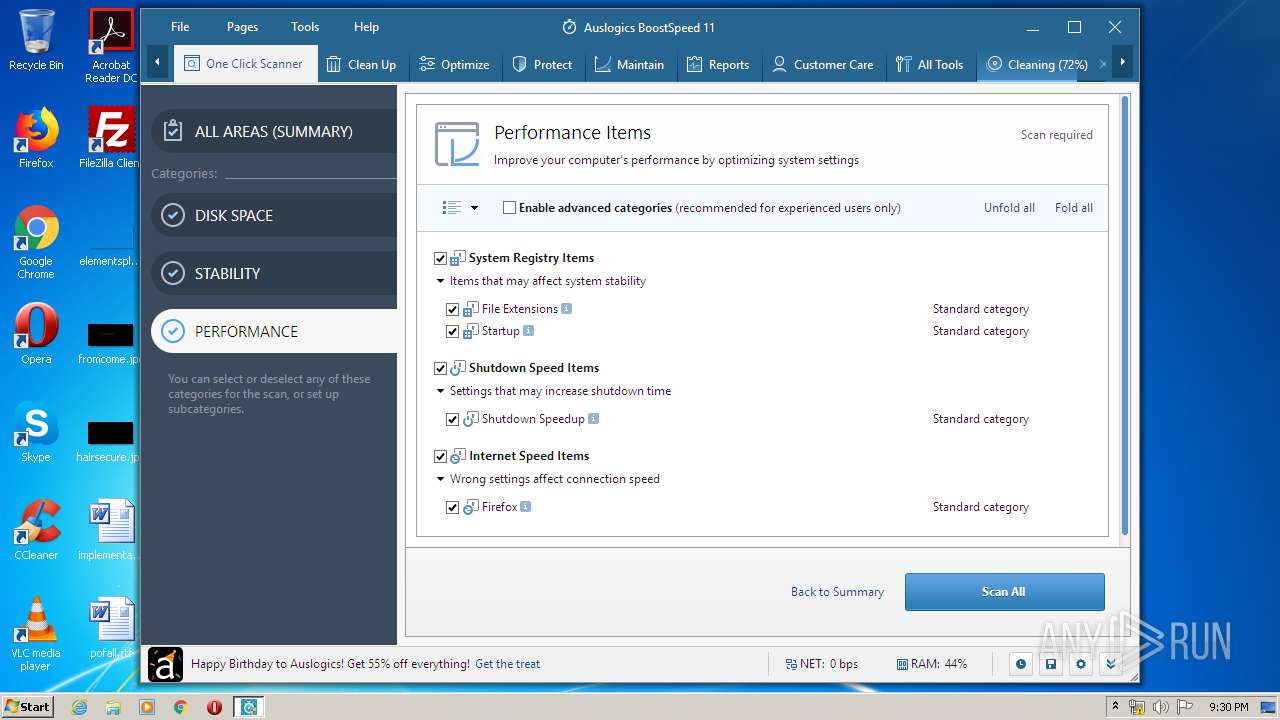Screen dimensions: 1280x720
Task: Open the Pages menu
Action: [242, 27]
